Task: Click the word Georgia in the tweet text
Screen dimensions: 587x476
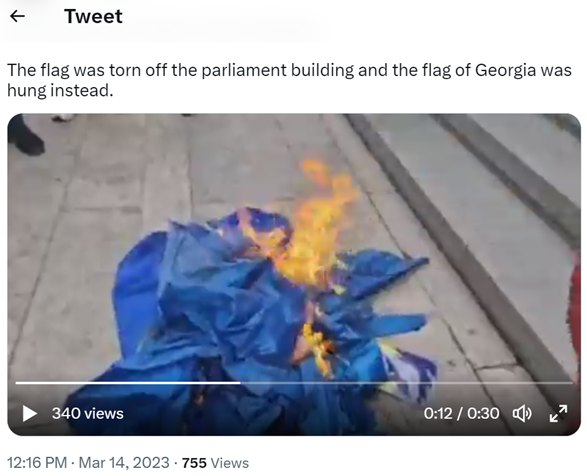Action: tap(505, 70)
